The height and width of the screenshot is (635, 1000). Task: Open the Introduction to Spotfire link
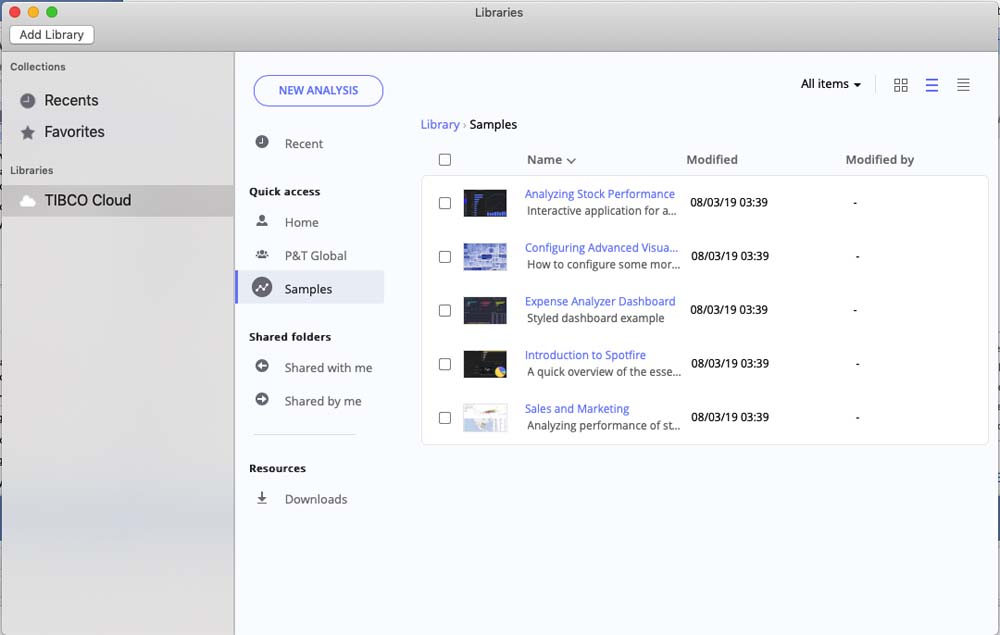click(585, 355)
